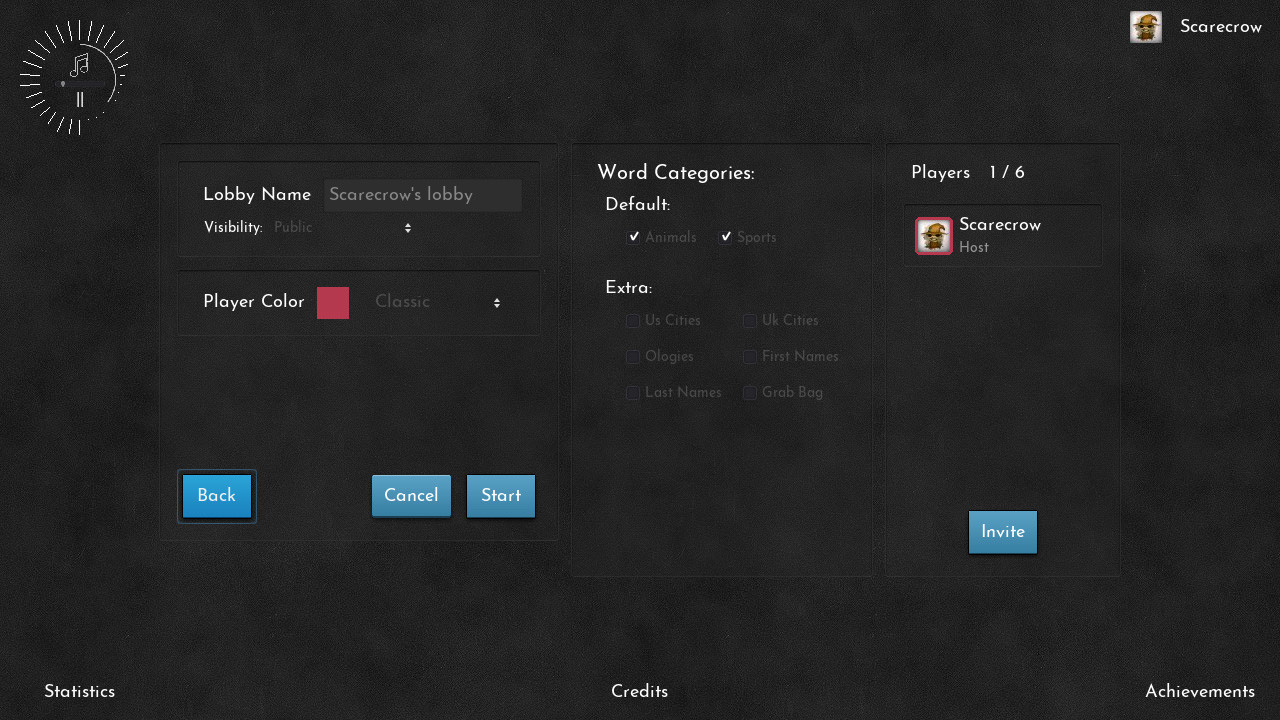Screen dimensions: 1280x720
Task: Enable the Grab Bag category
Action: (x=750, y=393)
